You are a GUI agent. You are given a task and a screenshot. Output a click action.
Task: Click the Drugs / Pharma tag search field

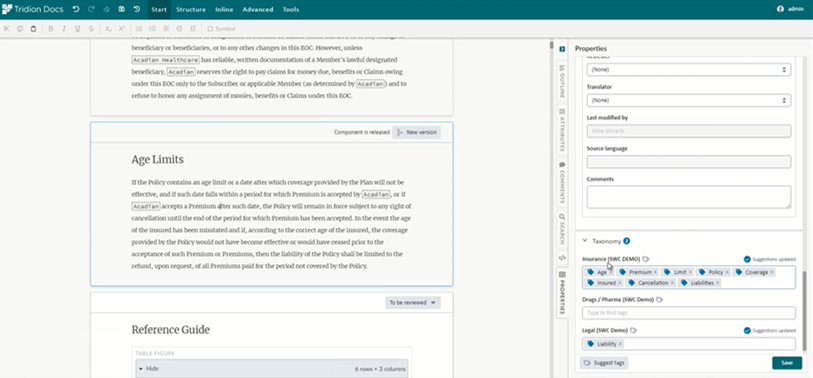pyautogui.click(x=689, y=313)
